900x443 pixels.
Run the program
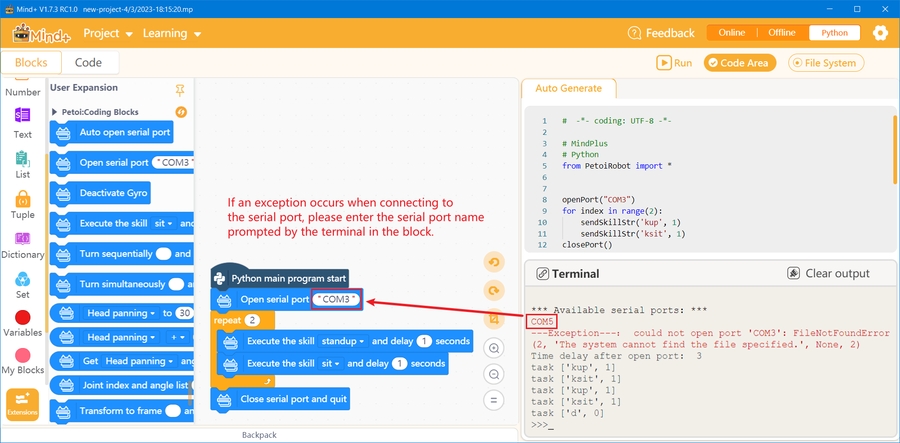pos(674,63)
